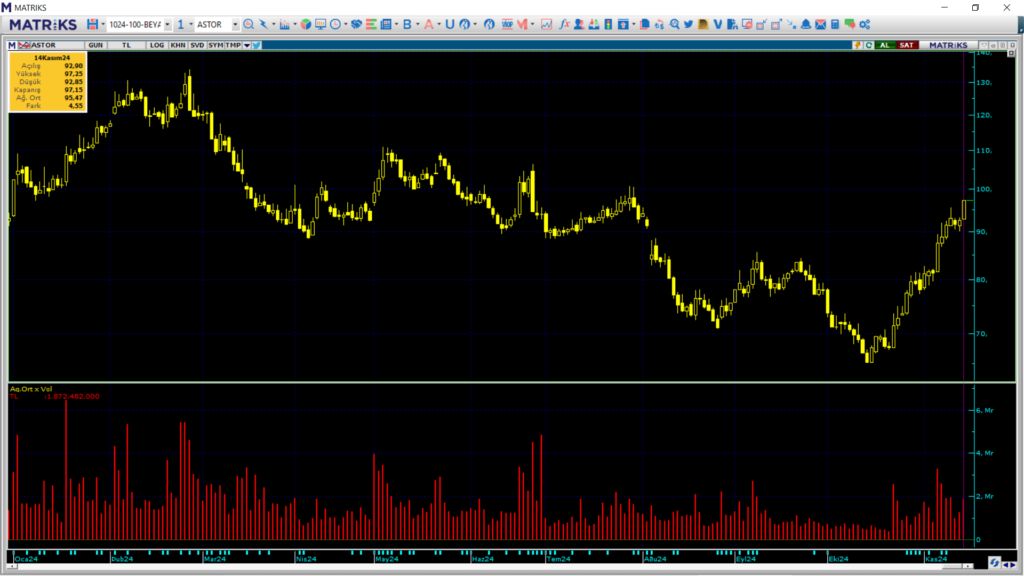The width and height of the screenshot is (1024, 576).
Task: Expand the 1024-100-BEYAZ template dropdown
Action: pos(167,24)
